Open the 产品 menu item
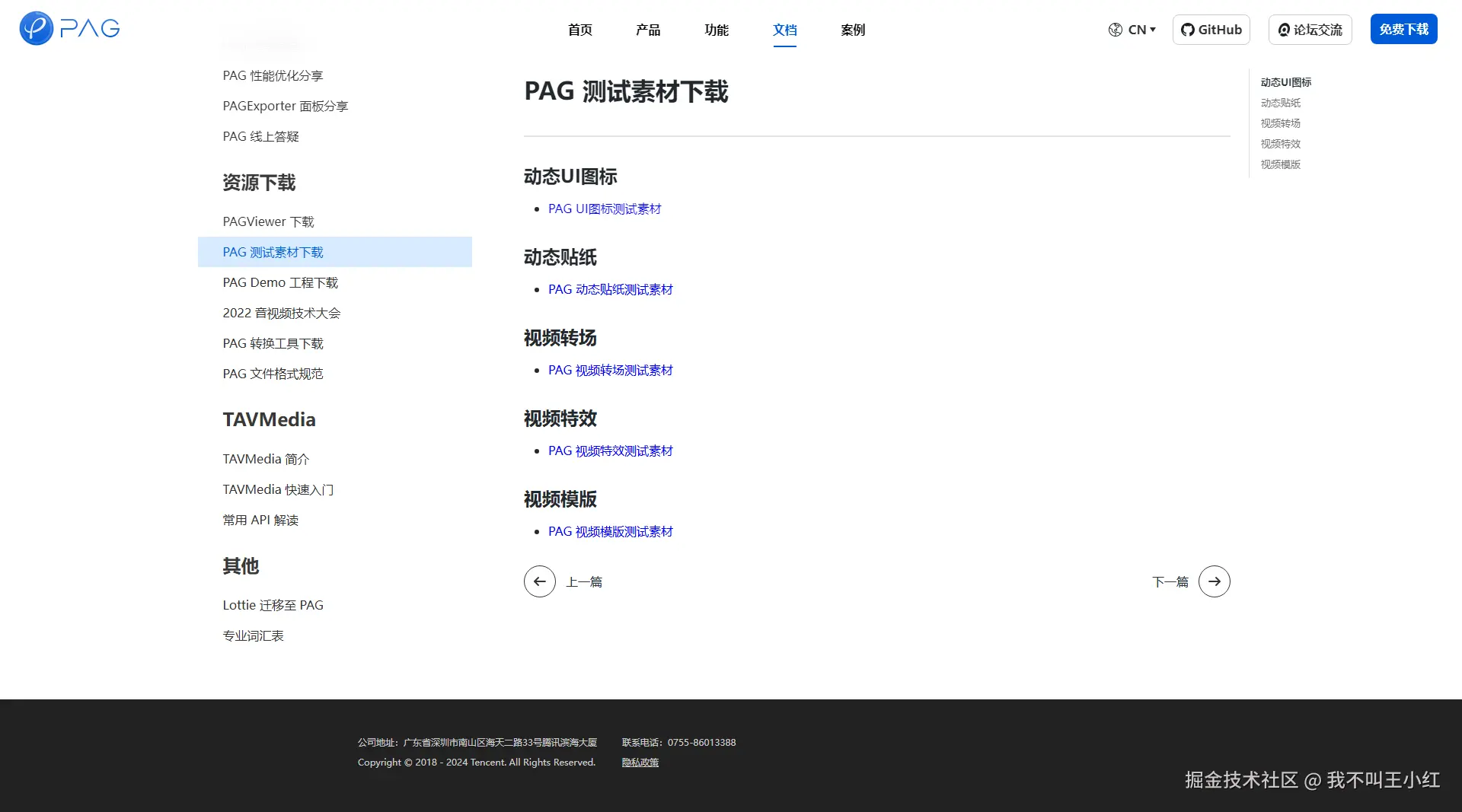Image resolution: width=1462 pixels, height=812 pixels. click(x=648, y=30)
